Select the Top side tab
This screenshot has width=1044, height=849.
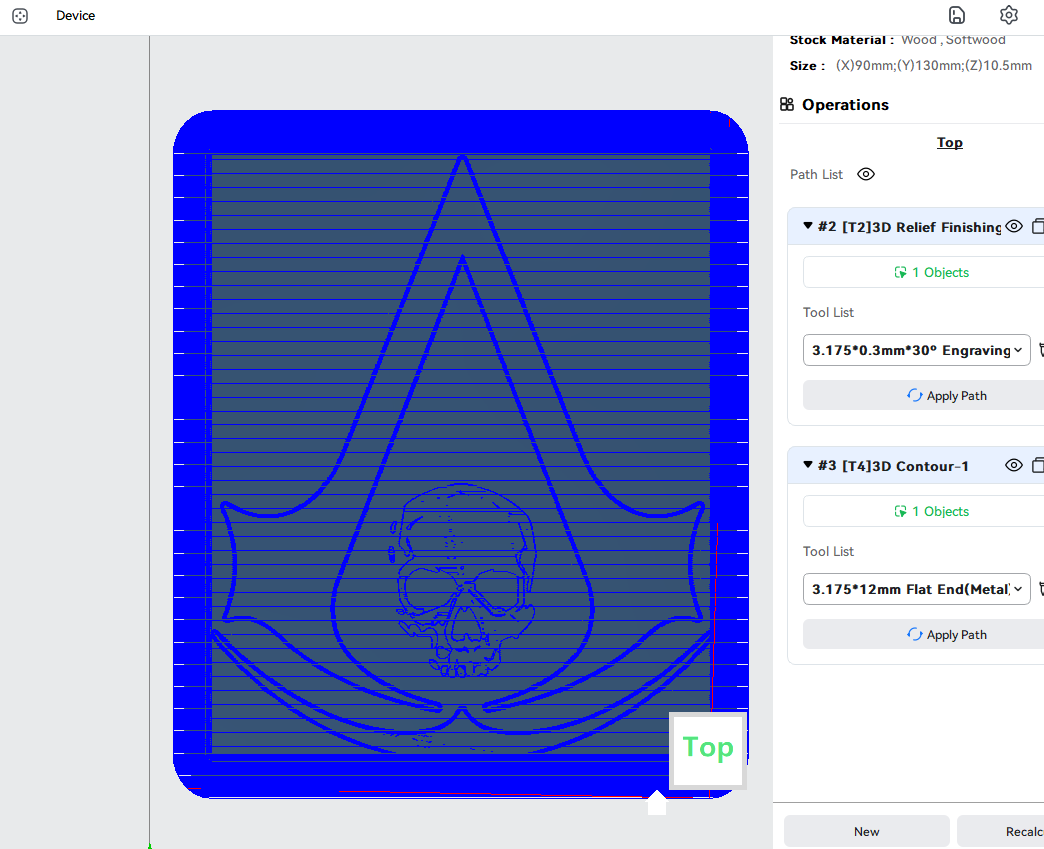coord(949,142)
